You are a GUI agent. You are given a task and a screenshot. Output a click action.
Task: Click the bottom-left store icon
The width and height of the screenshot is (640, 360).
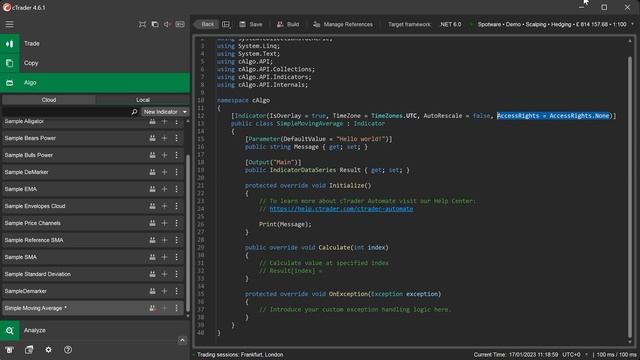click(9, 350)
